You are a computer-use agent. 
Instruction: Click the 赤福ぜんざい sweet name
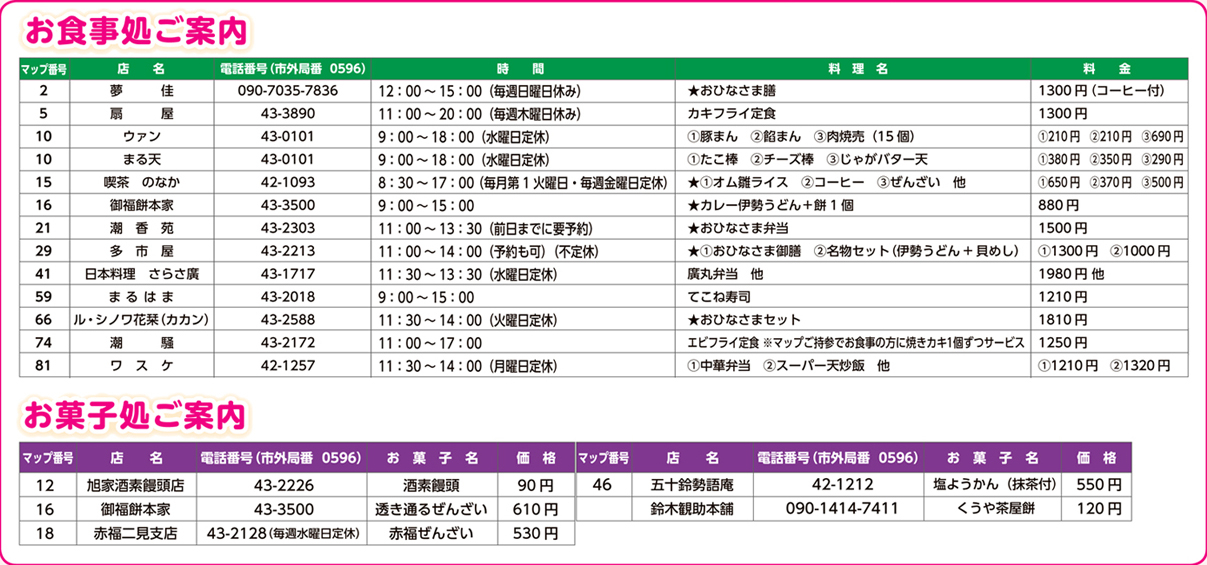pyautogui.click(x=431, y=533)
